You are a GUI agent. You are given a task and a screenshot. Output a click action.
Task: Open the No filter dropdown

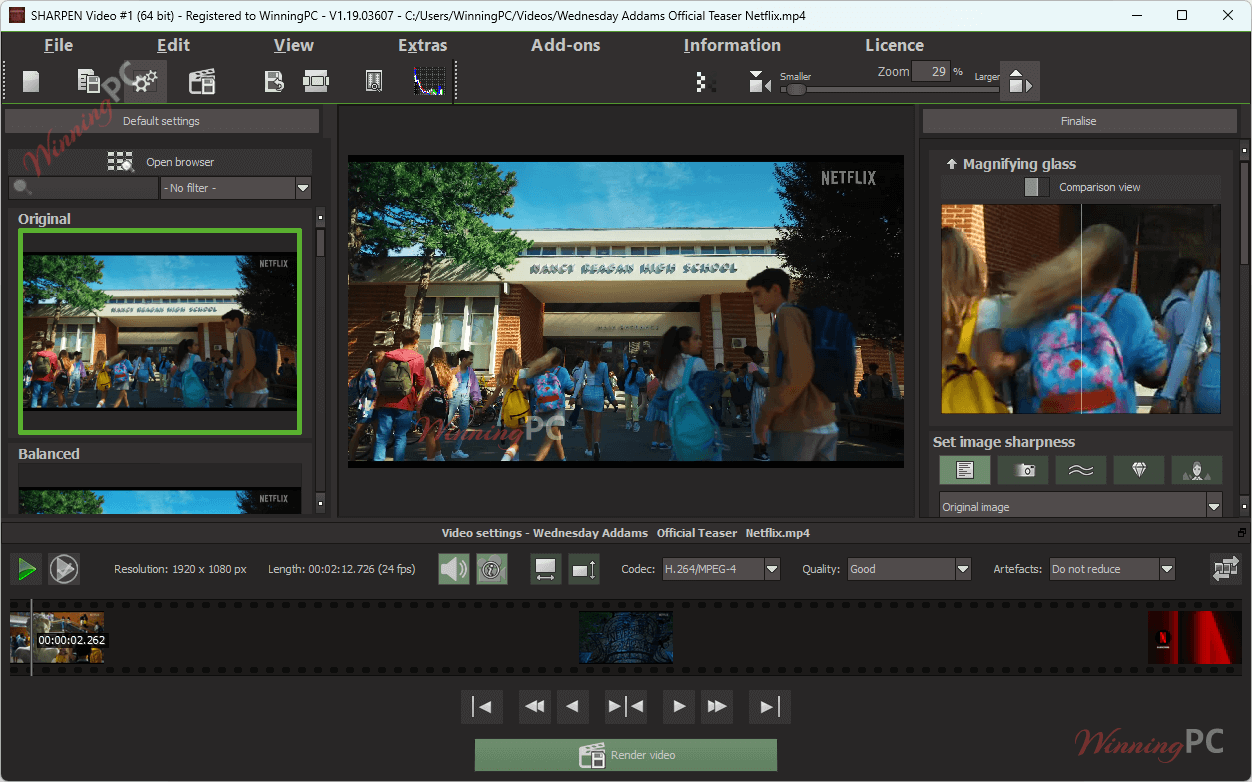click(x=236, y=188)
